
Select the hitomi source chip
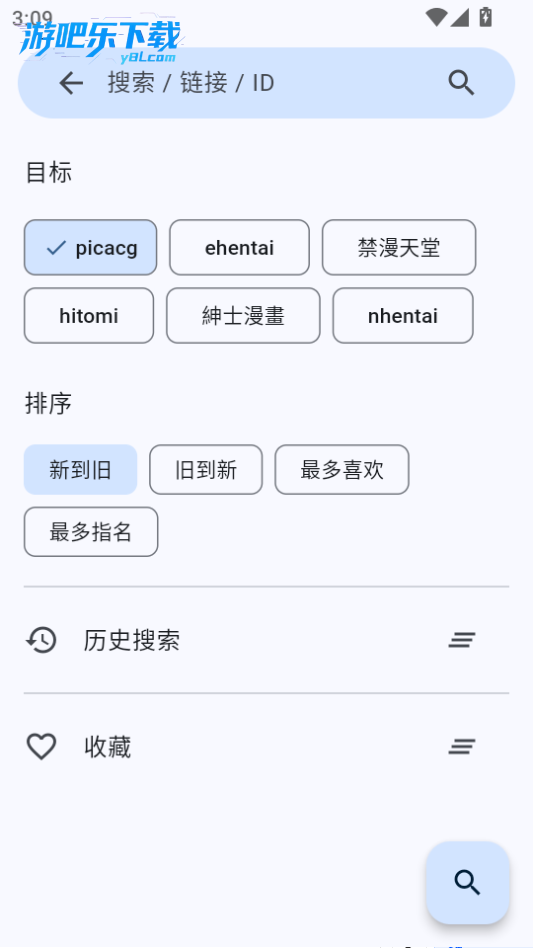[89, 316]
